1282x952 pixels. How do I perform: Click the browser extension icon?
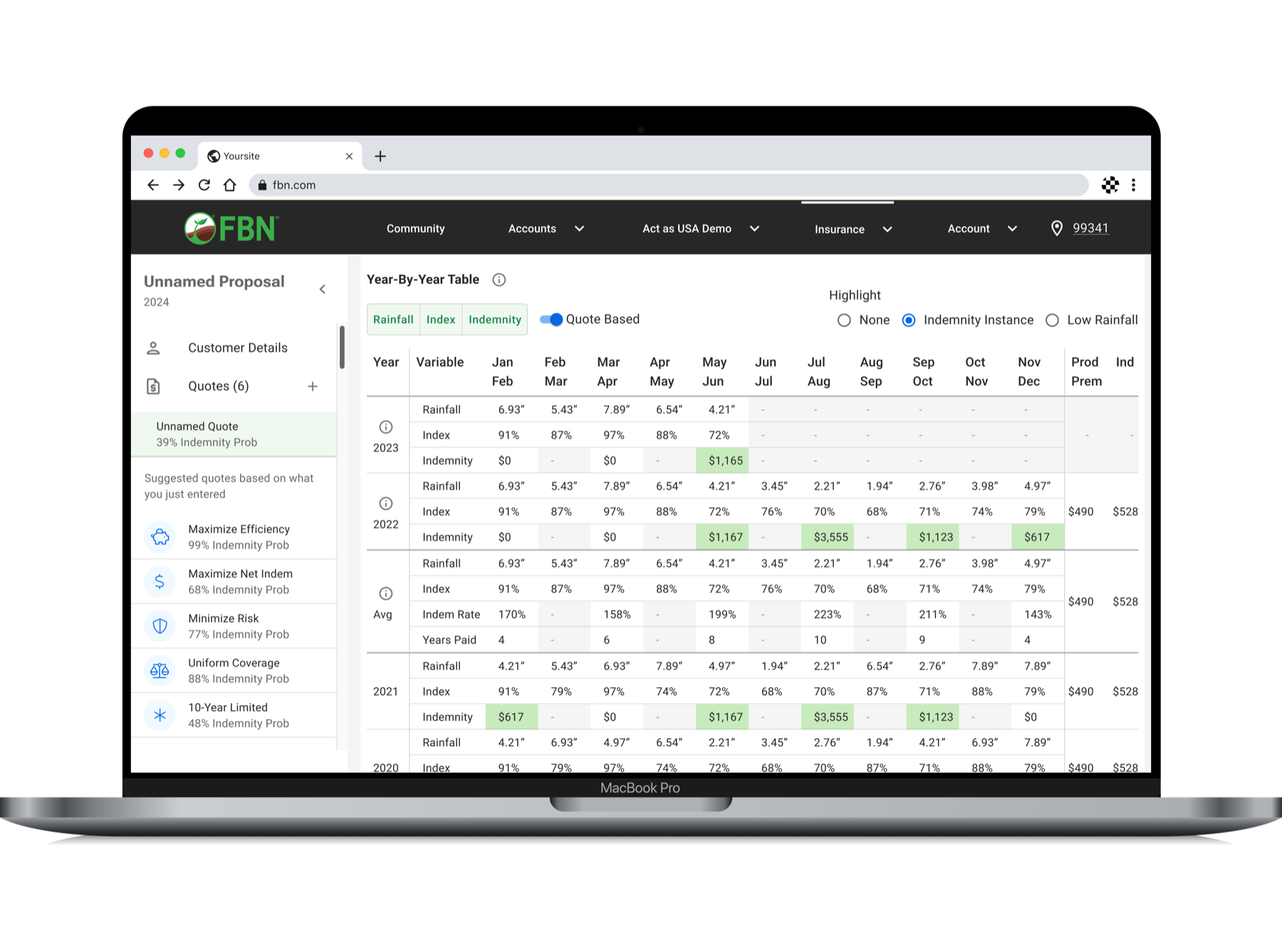pyautogui.click(x=1110, y=185)
